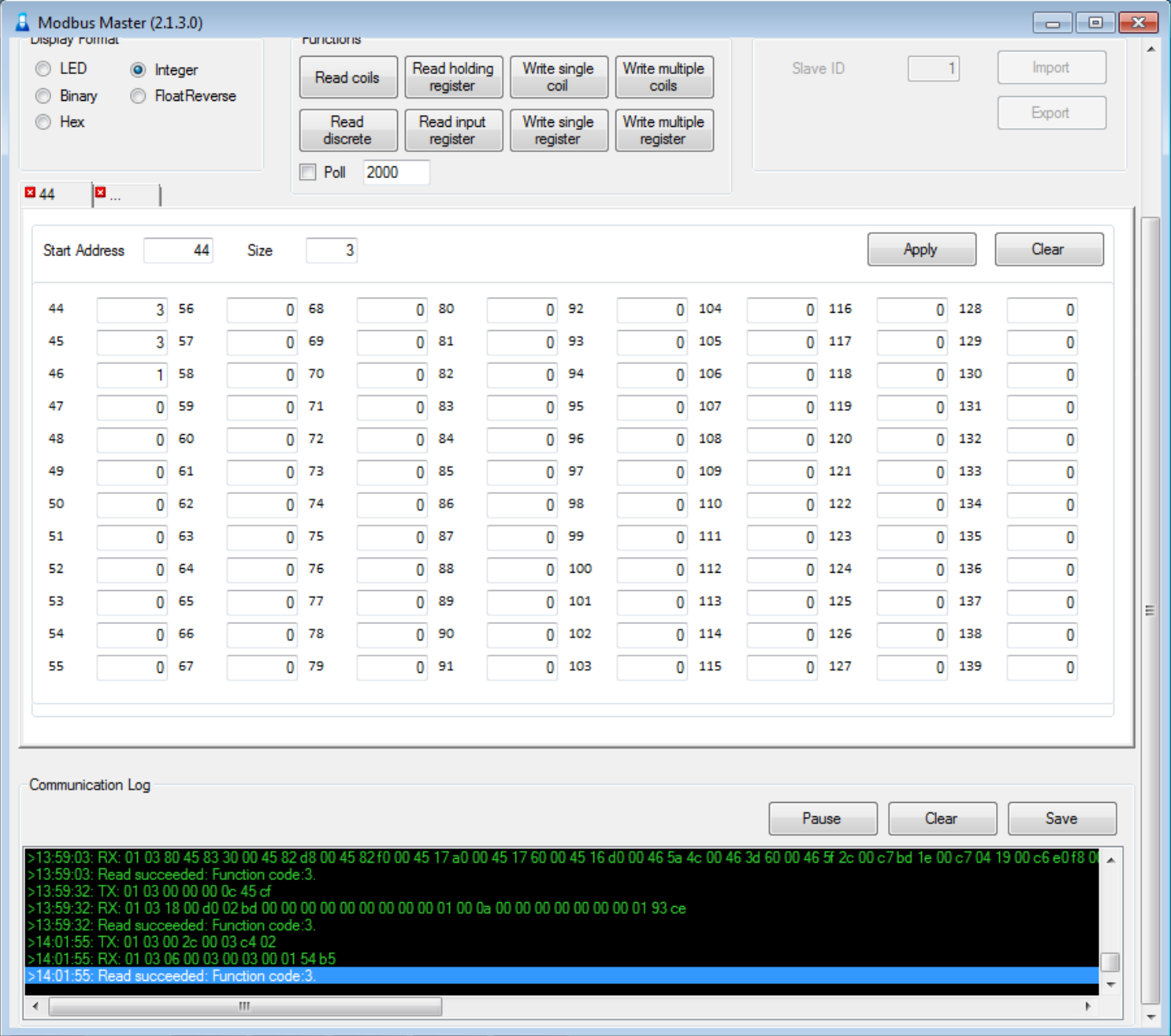Click the Modbus Master app icon in title bar
The width and height of the screenshot is (1171, 1036).
pyautogui.click(x=22, y=22)
